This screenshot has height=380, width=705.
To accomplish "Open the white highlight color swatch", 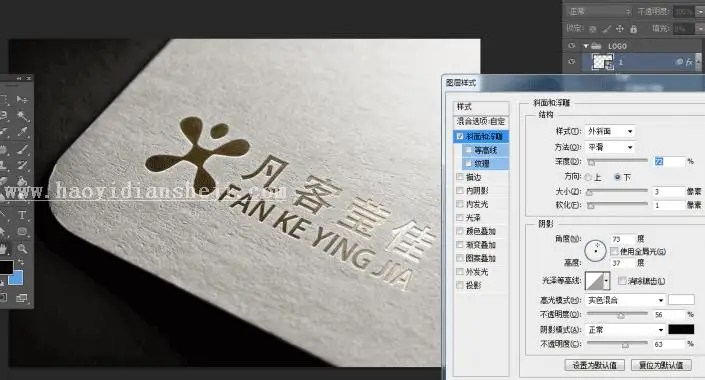I will (x=681, y=300).
